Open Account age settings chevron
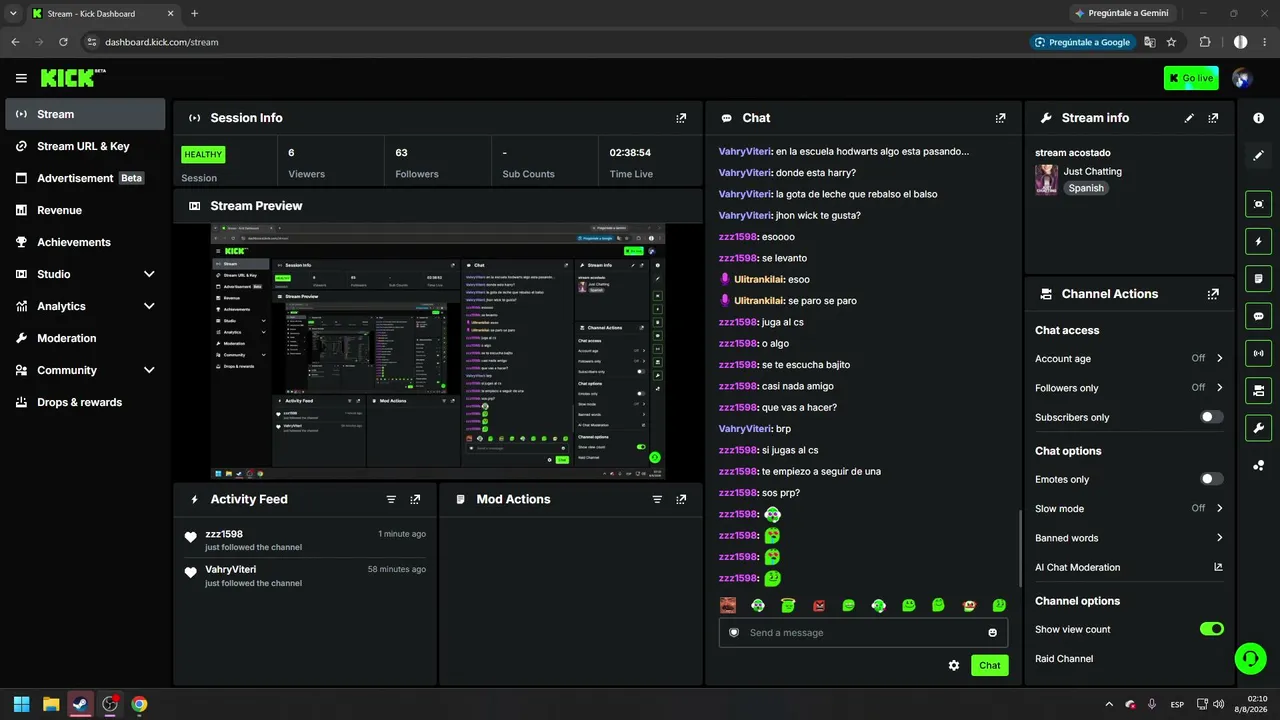The image size is (1280, 720). tap(1219, 358)
